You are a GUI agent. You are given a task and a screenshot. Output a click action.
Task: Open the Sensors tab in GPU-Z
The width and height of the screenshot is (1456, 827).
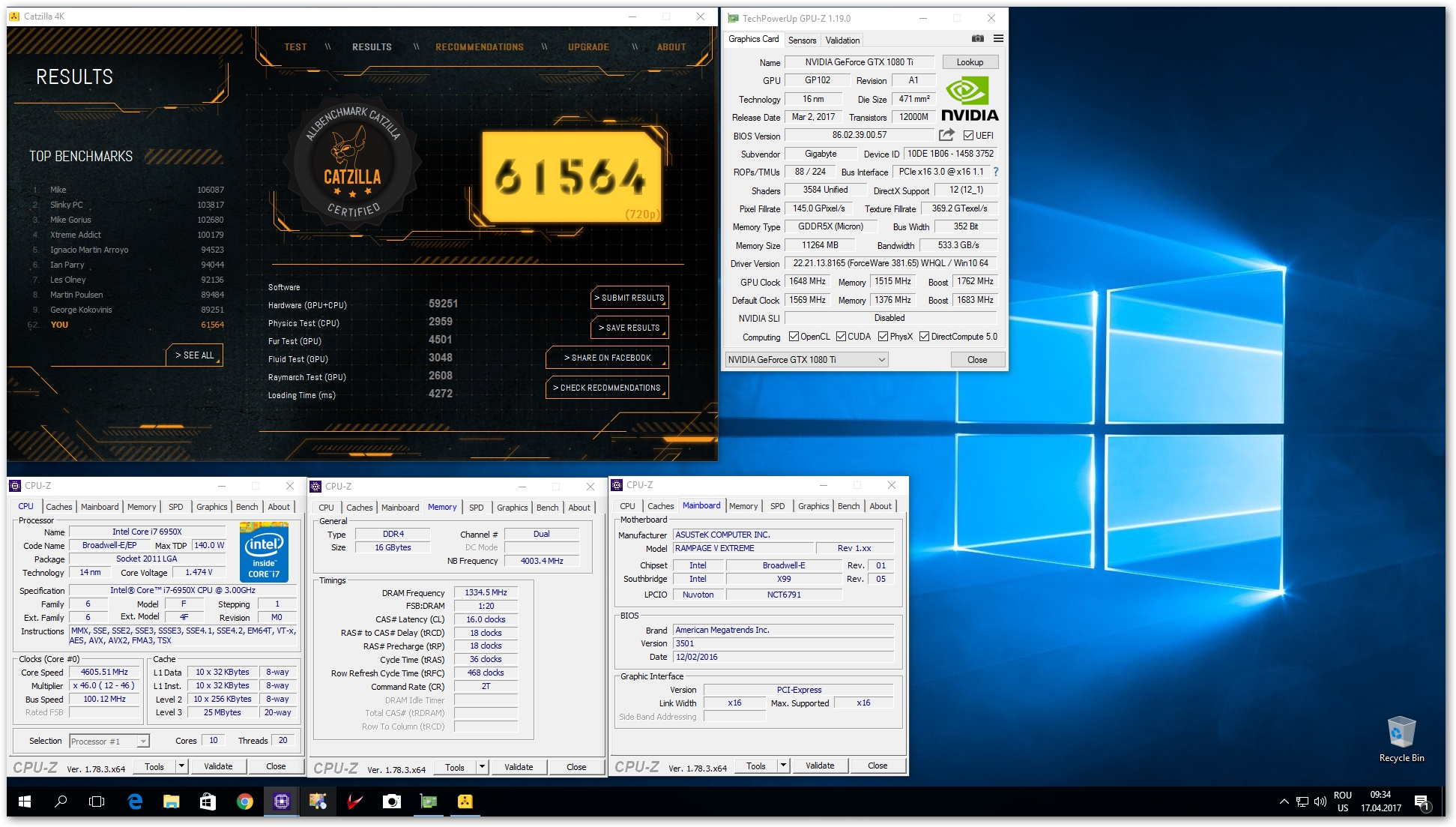[802, 40]
